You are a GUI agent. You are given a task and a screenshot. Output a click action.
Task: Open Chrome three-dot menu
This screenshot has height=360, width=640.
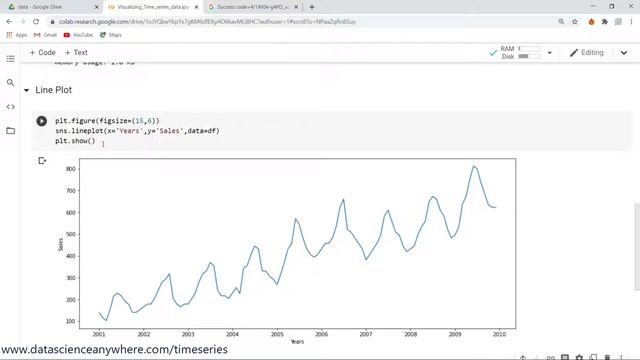[631, 22]
